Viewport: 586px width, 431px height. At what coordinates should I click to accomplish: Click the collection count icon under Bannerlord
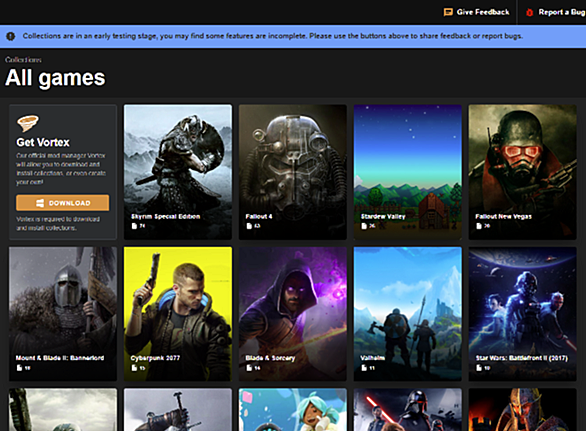(19, 368)
